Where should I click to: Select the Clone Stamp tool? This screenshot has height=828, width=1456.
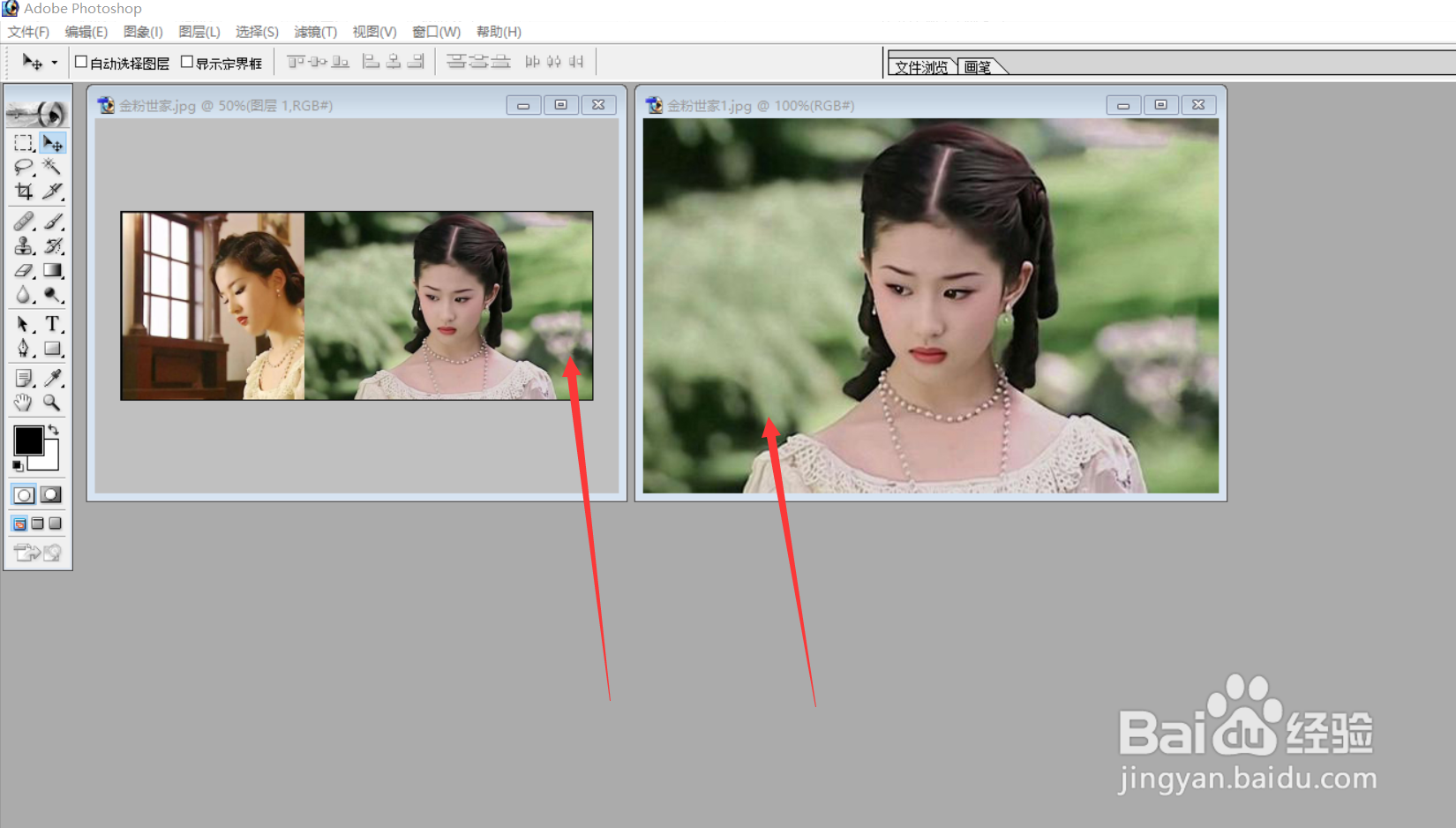click(24, 245)
